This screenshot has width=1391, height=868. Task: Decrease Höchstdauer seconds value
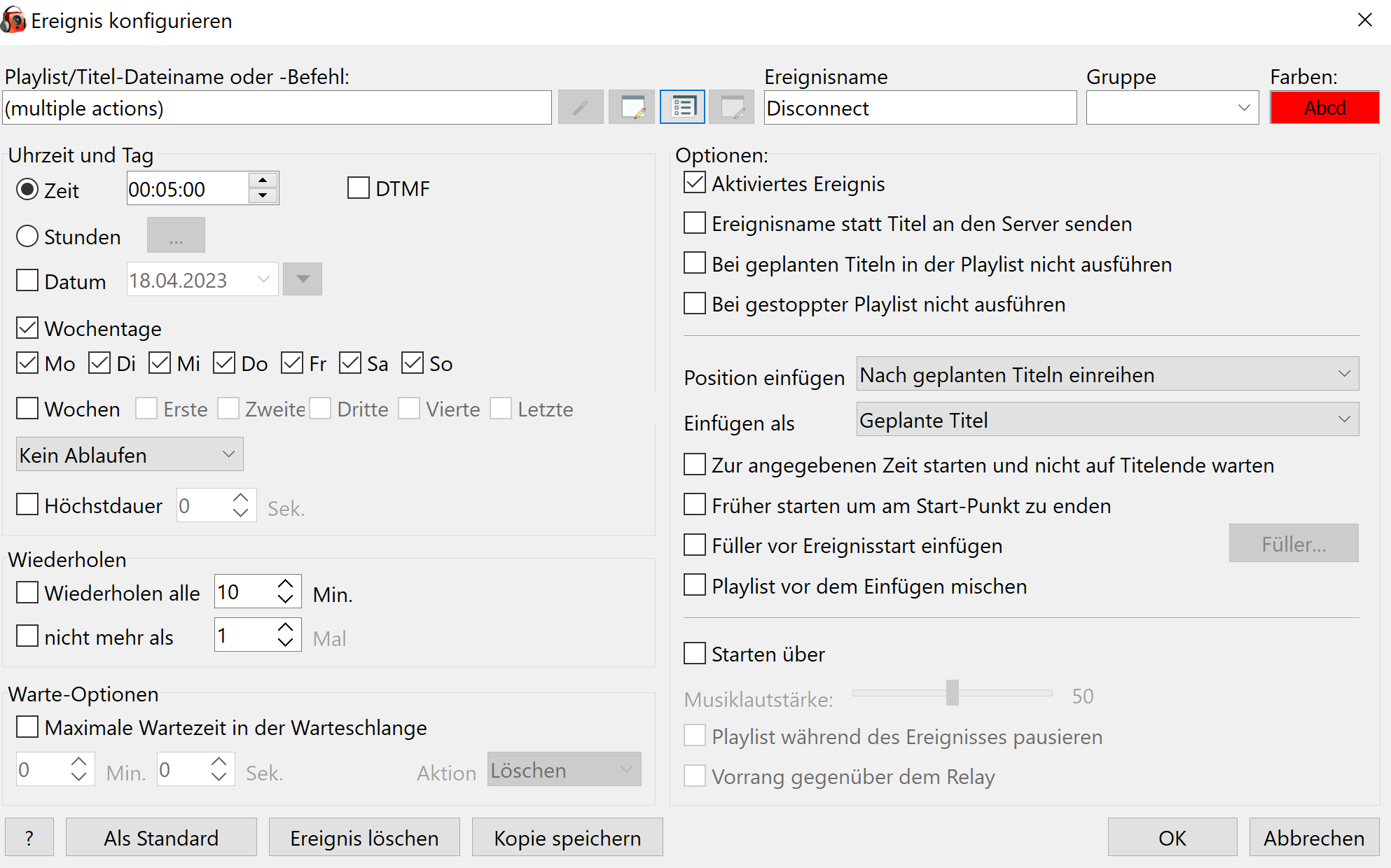(x=240, y=512)
